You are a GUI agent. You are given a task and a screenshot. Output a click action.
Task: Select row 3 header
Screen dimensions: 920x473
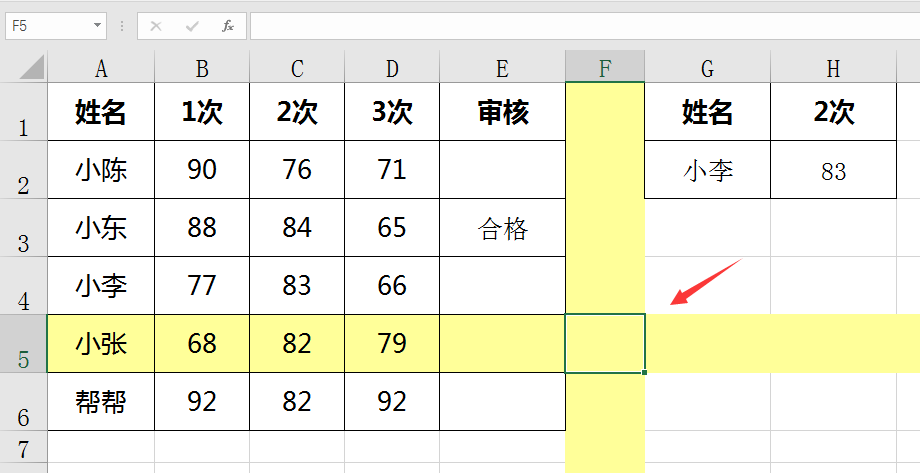[x=23, y=228]
